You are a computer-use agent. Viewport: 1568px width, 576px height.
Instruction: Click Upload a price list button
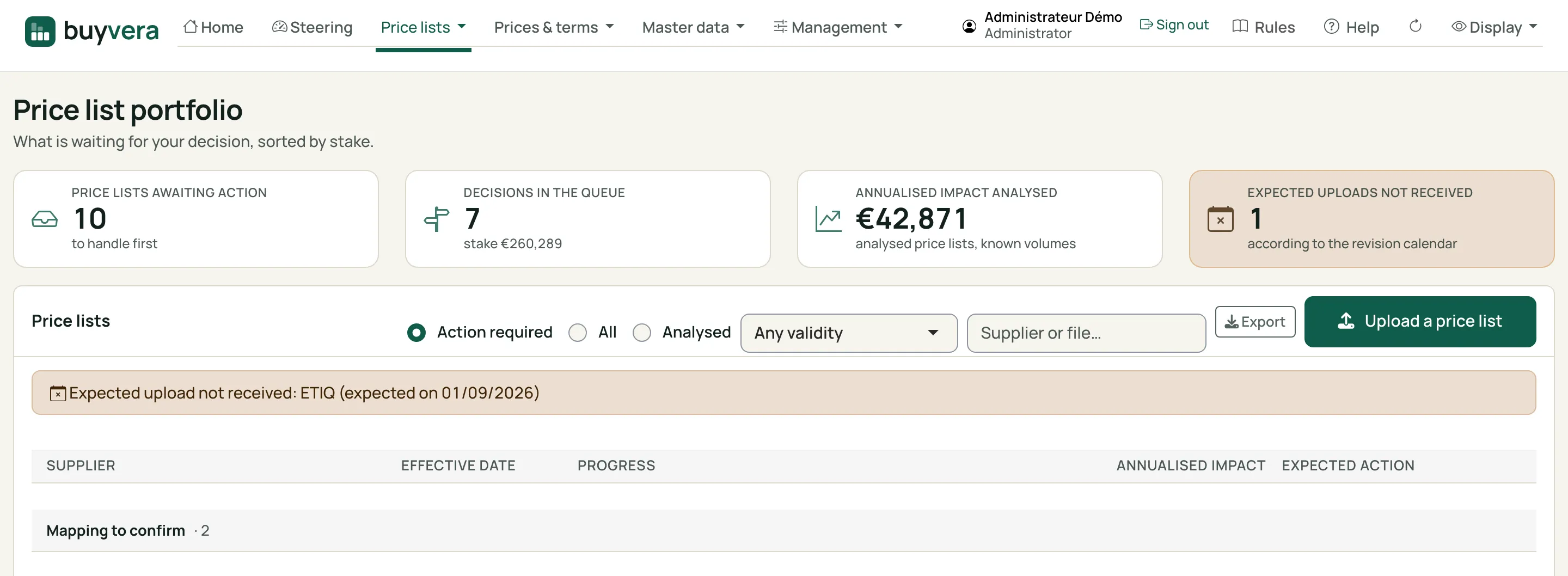1419,322
